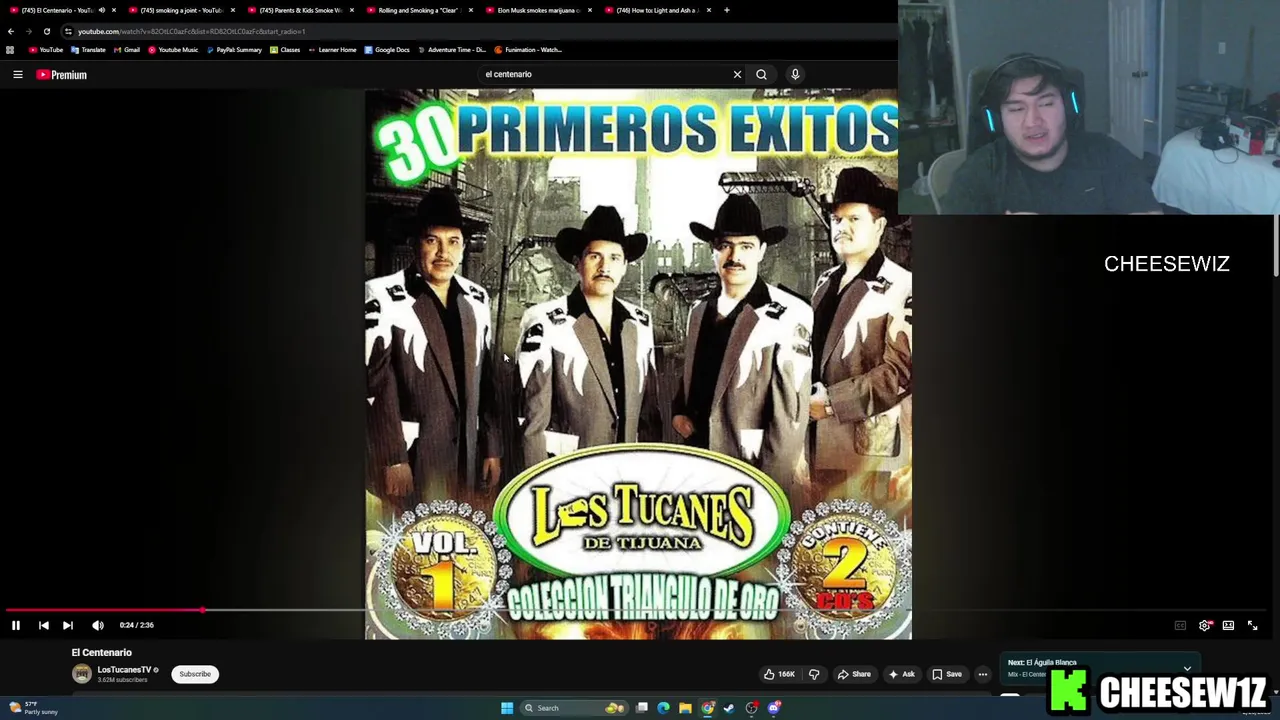Enter full screen mode
This screenshot has height=720, width=1280.
[x=1252, y=625]
